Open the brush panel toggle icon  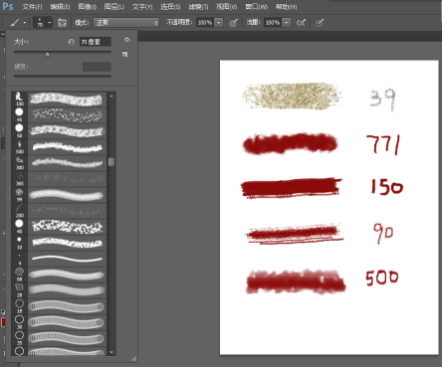[62, 23]
